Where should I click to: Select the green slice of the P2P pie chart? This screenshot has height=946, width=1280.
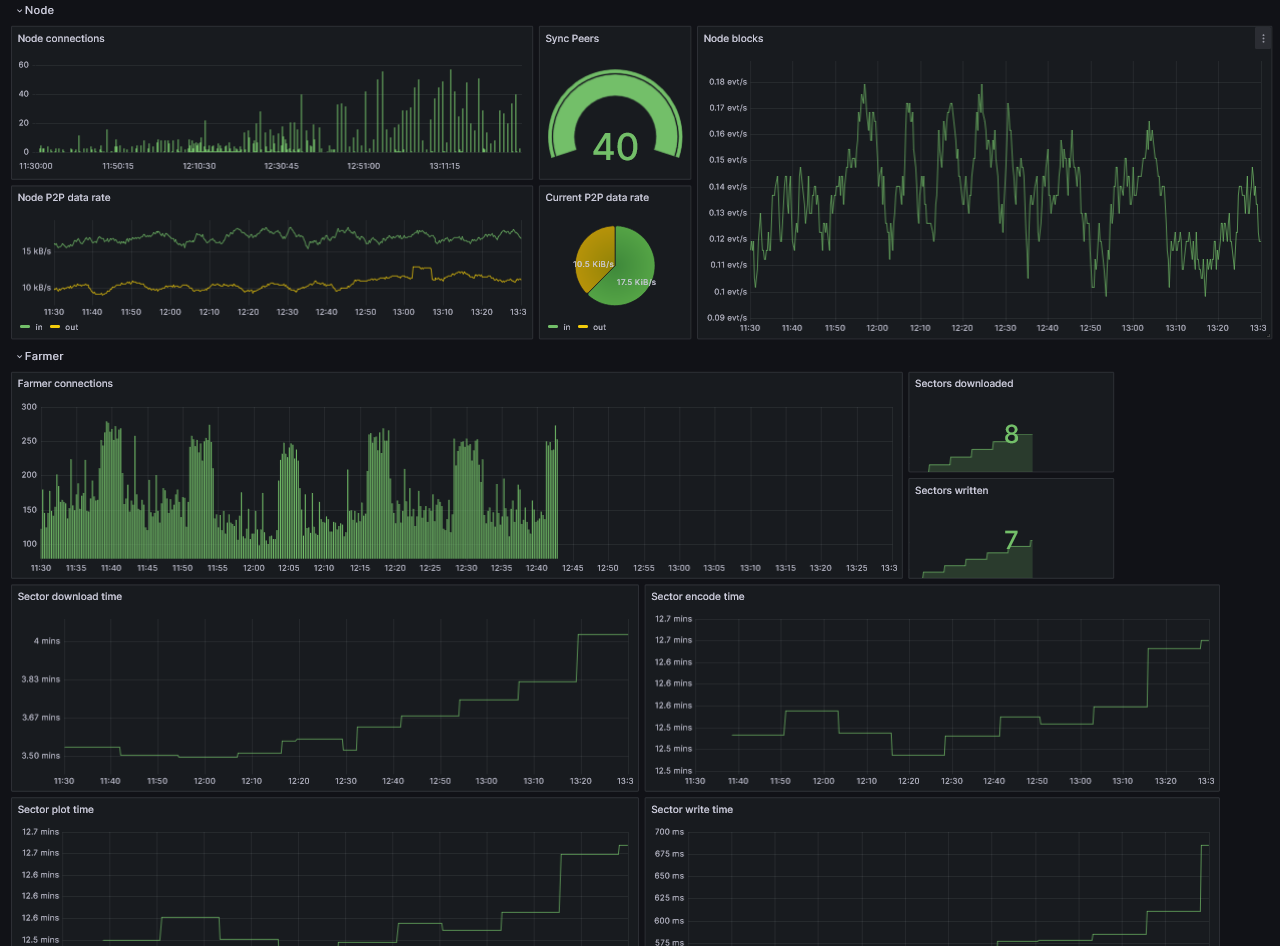coord(633,265)
